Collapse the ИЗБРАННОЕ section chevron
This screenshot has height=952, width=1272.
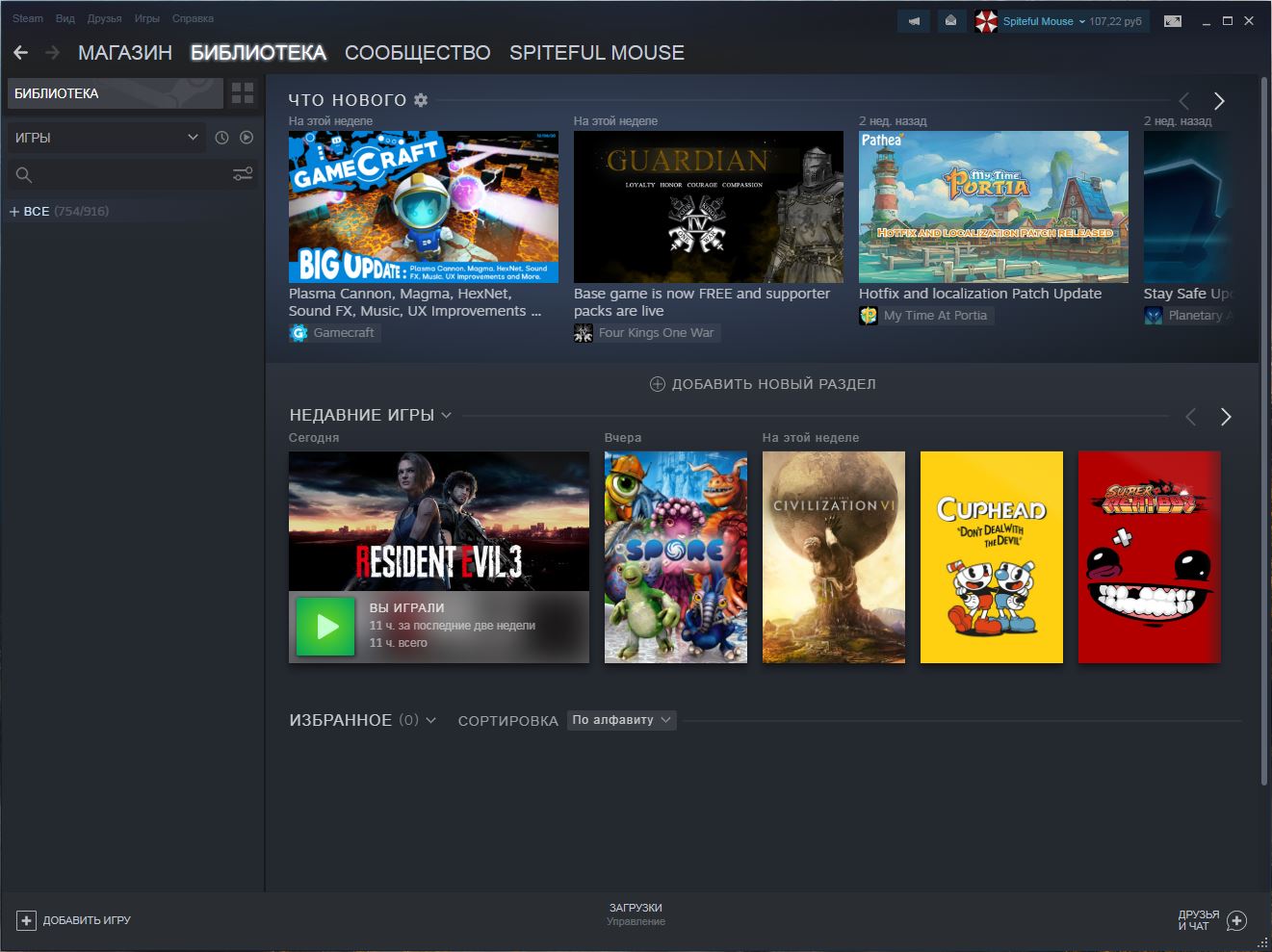[x=430, y=720]
